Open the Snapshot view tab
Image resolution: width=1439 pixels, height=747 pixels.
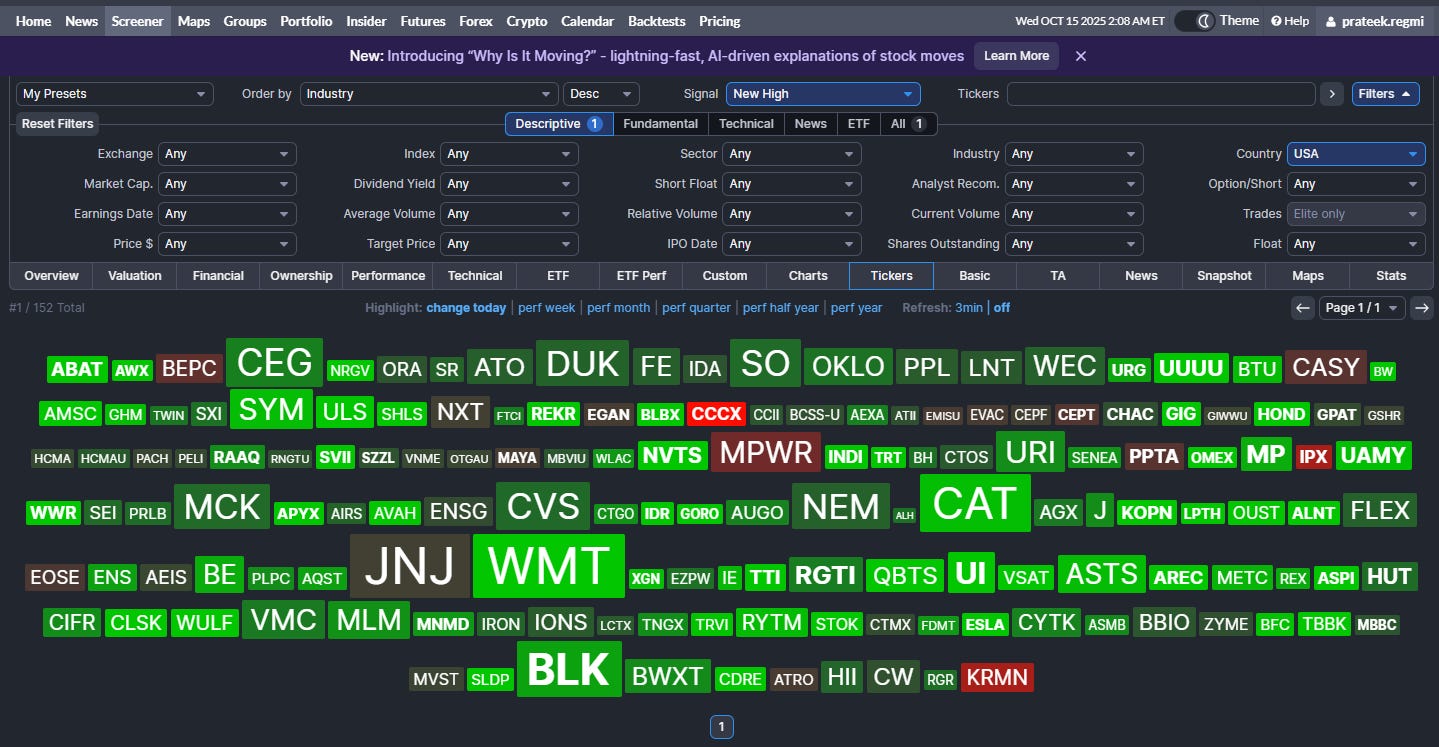(1224, 276)
